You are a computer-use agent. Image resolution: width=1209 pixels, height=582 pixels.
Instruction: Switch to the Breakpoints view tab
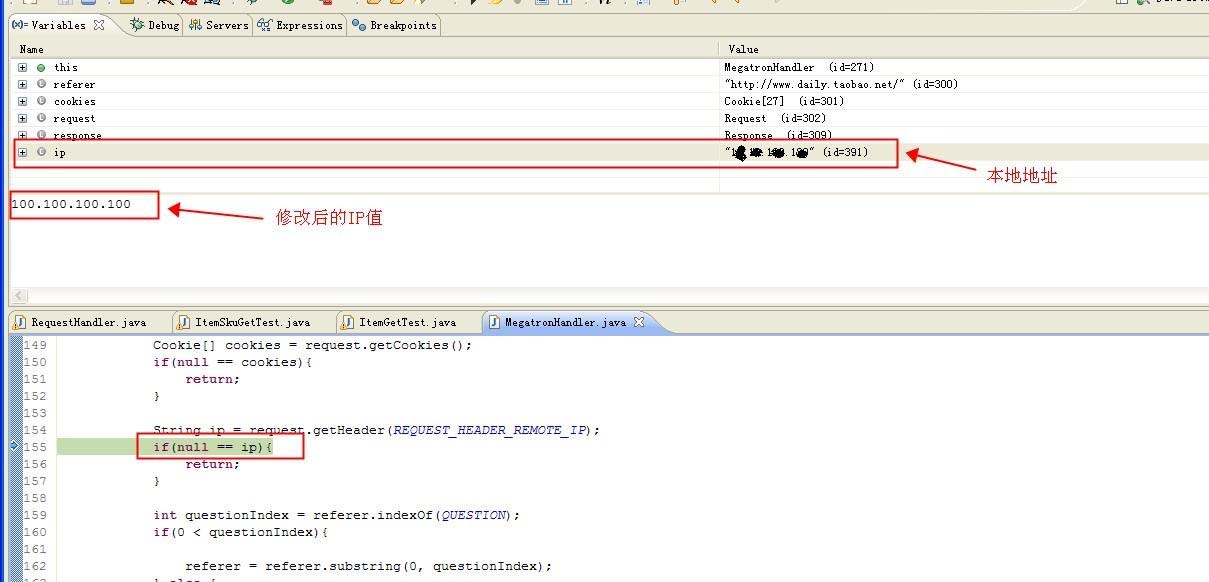click(x=402, y=25)
